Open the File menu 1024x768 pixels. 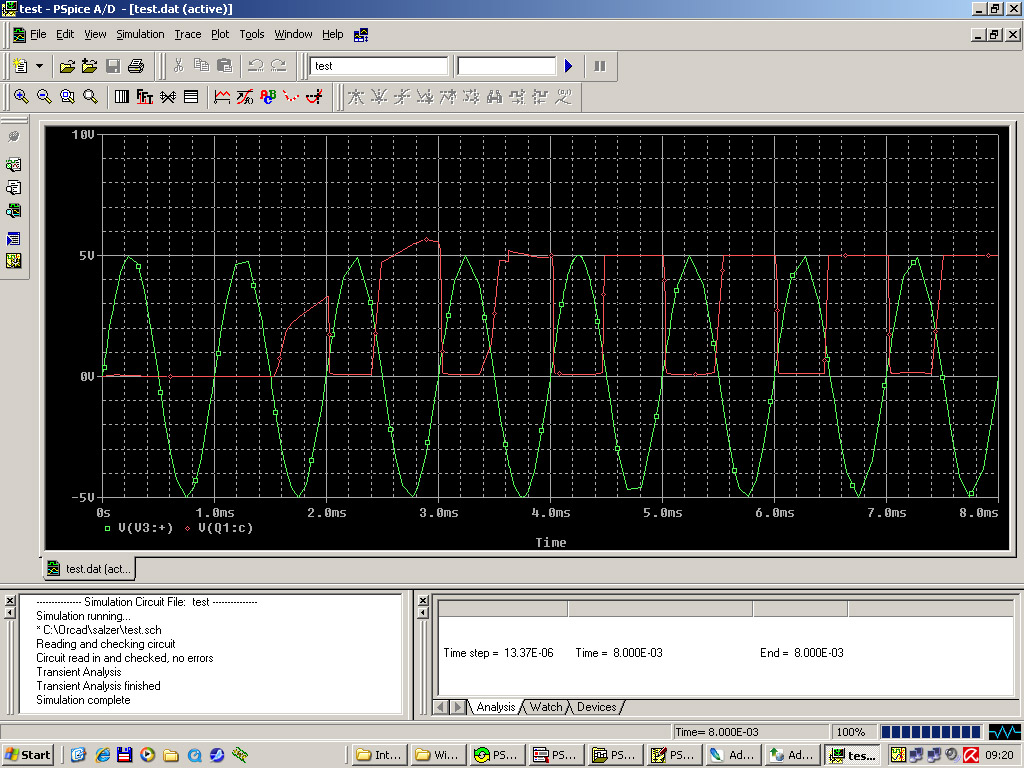pyautogui.click(x=39, y=34)
